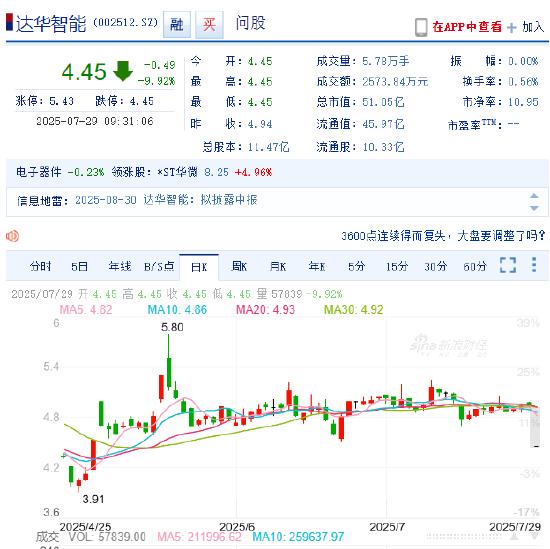This screenshot has height=549, width=550.
Task: Click the 总股本 11.47亿 value
Action: tap(268, 147)
